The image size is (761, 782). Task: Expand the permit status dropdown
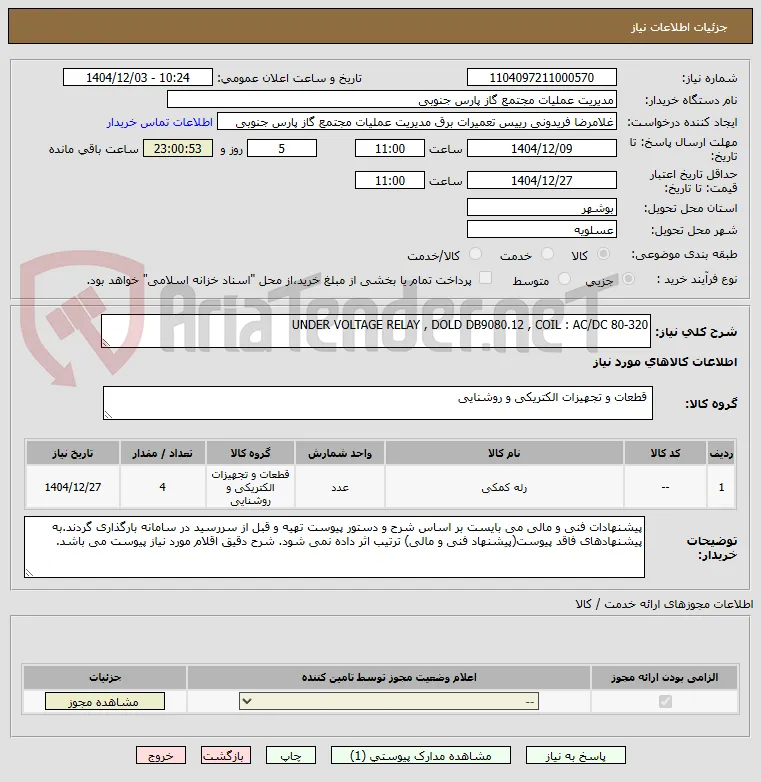(389, 702)
